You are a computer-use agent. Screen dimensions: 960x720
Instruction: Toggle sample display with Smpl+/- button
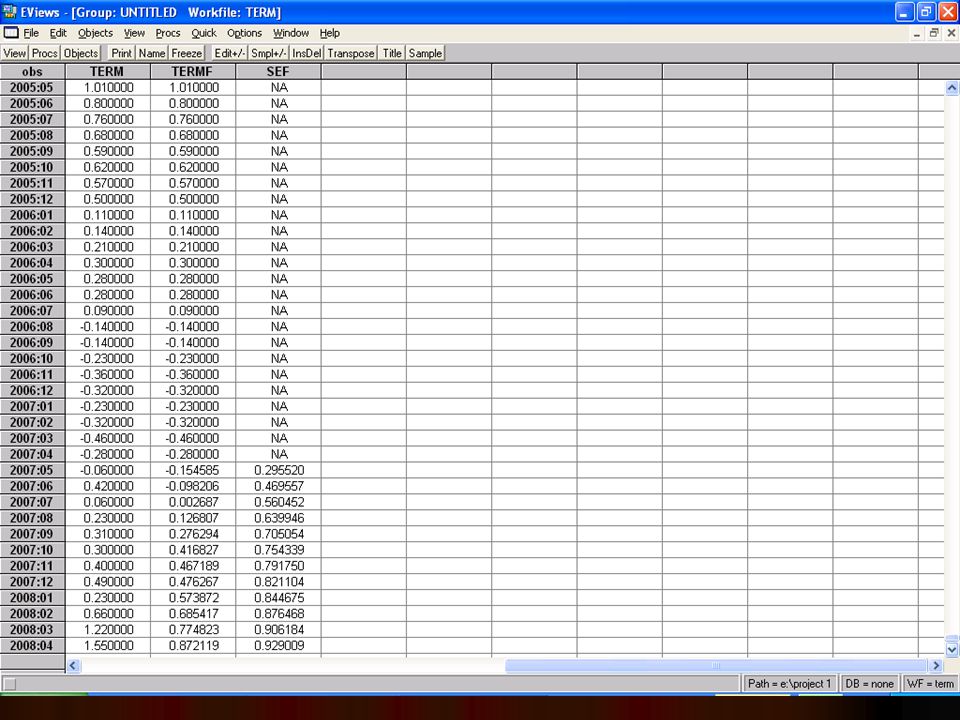coord(269,53)
